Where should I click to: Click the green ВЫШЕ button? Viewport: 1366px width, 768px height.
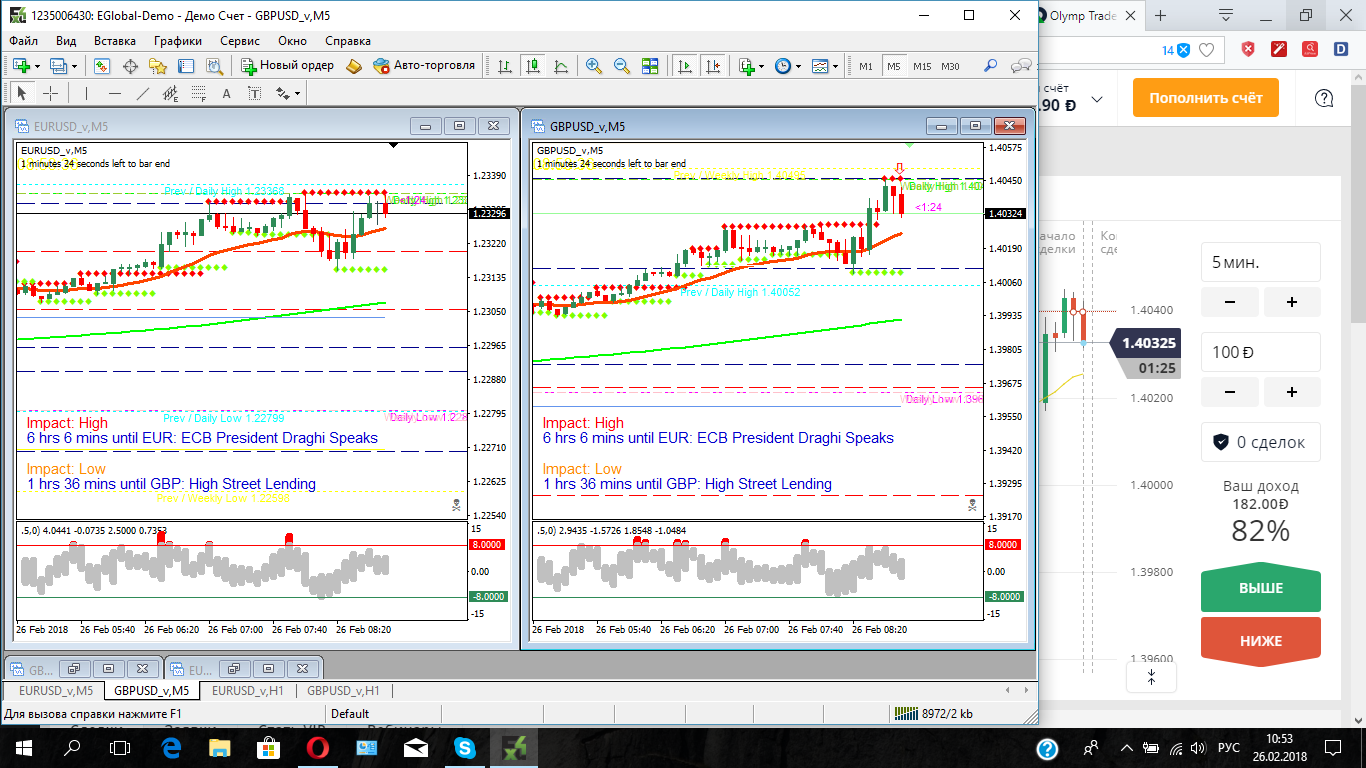point(1261,589)
